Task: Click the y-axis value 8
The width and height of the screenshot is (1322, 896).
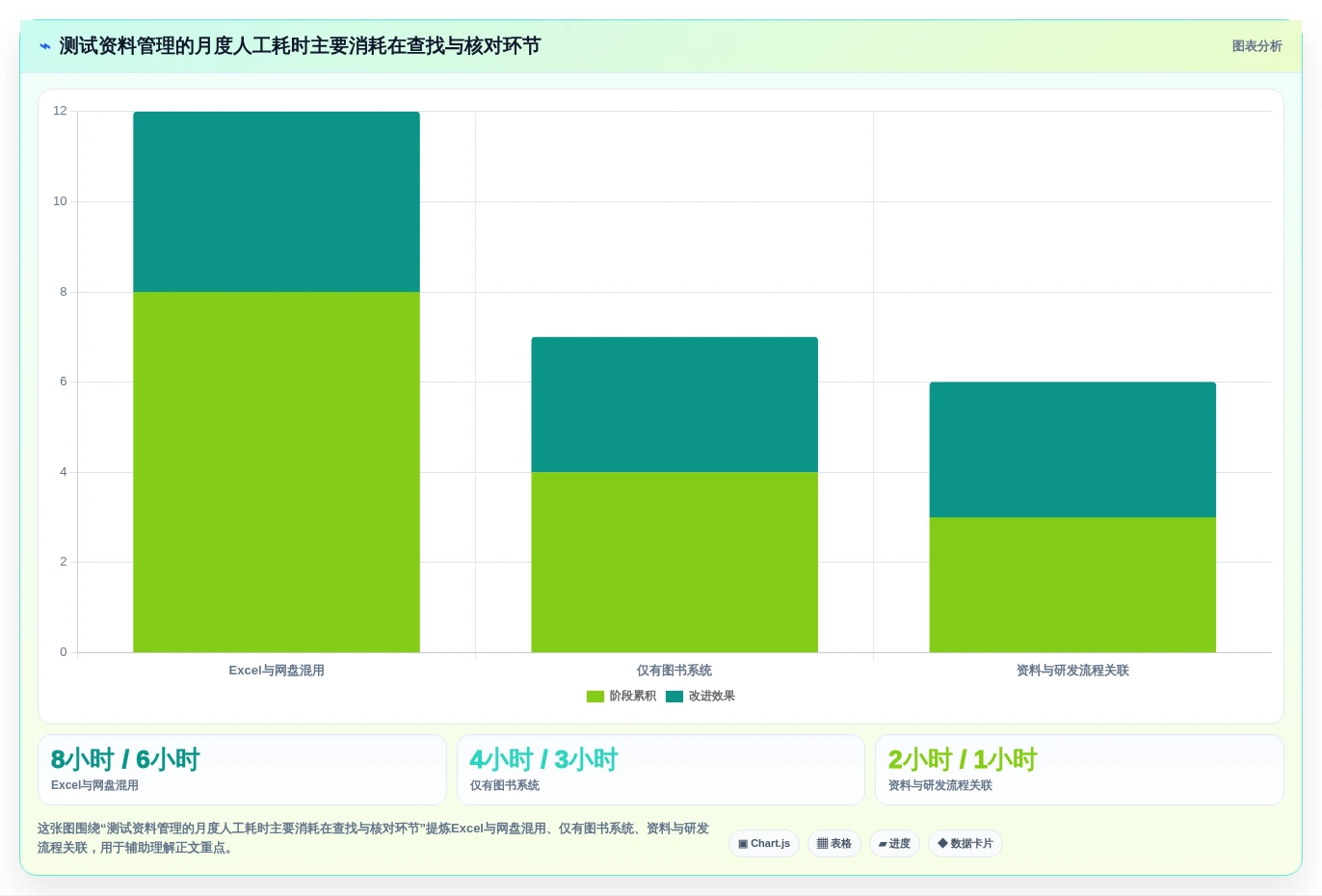Action: 64,292
